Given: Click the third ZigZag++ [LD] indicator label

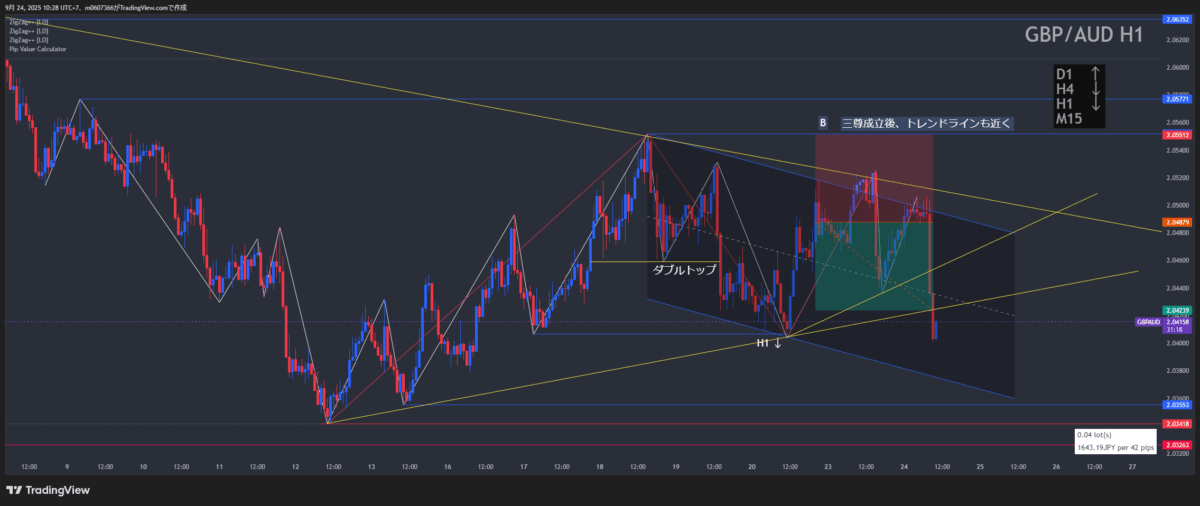Looking at the screenshot, I should click(28, 40).
